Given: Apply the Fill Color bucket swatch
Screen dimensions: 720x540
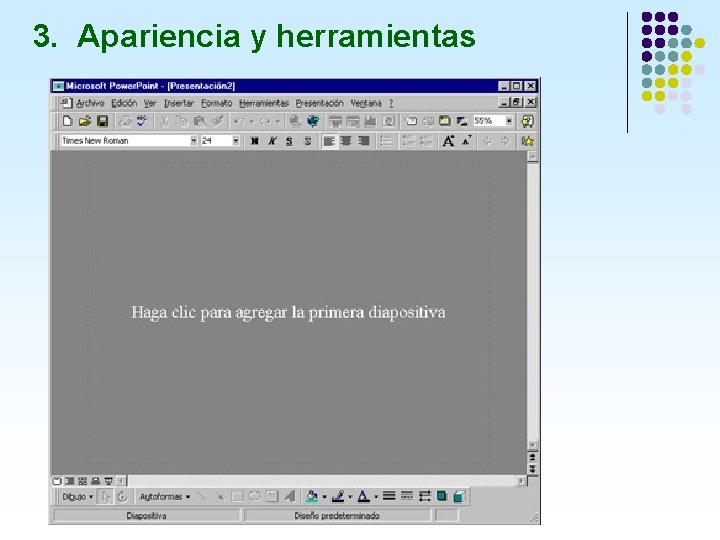Looking at the screenshot, I should [312, 496].
